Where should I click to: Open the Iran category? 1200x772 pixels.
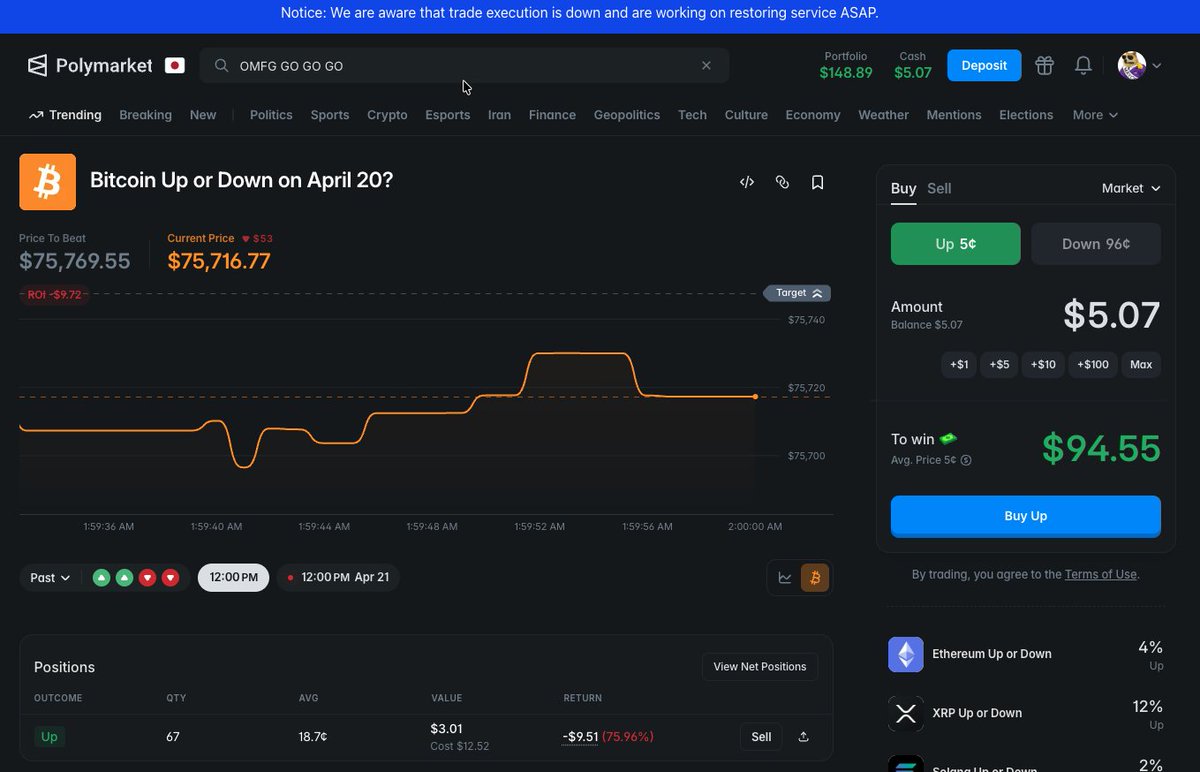click(499, 115)
